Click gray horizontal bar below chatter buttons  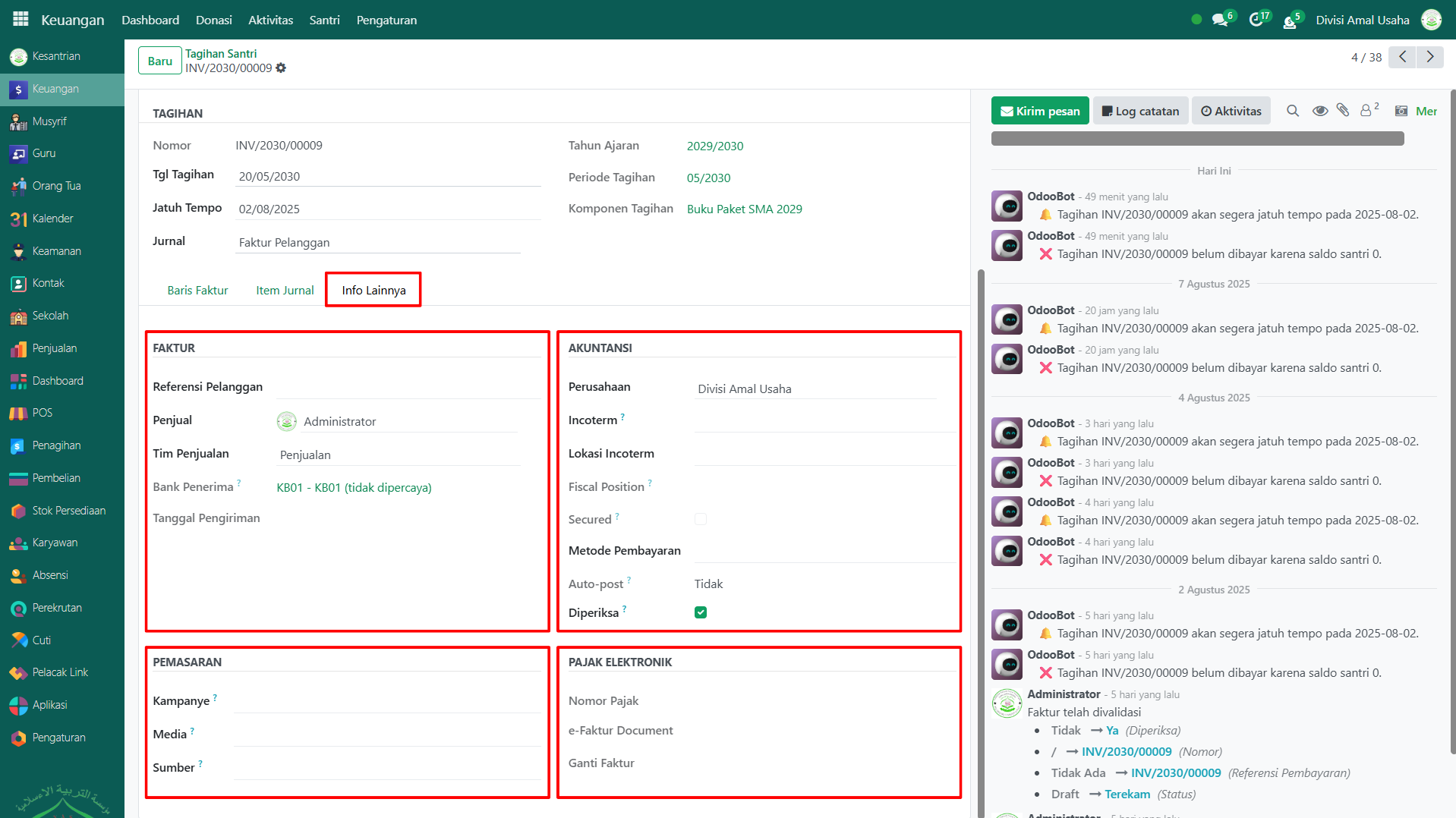pos(1196,138)
